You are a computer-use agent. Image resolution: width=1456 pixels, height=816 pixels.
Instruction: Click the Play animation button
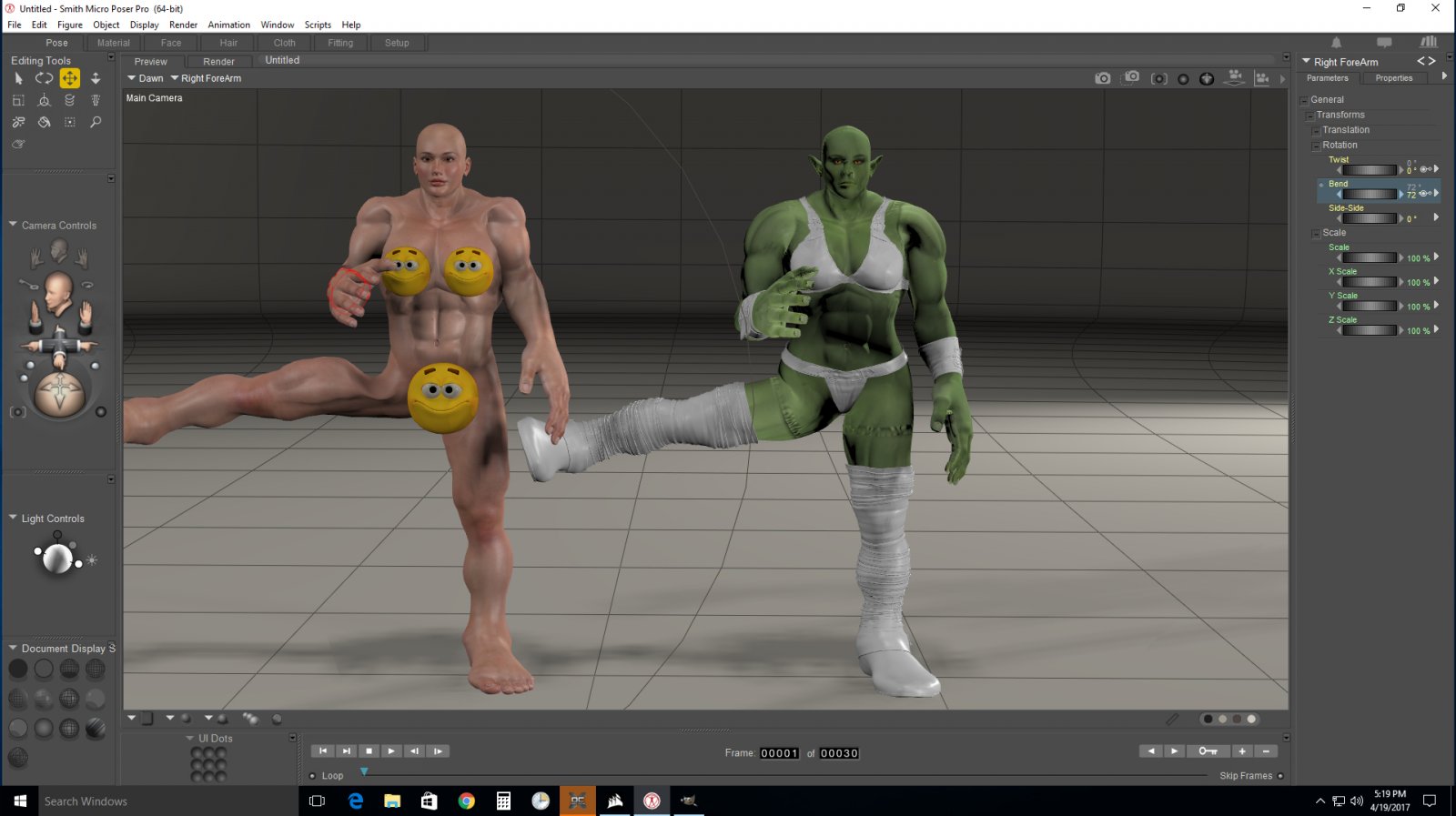pos(391,751)
